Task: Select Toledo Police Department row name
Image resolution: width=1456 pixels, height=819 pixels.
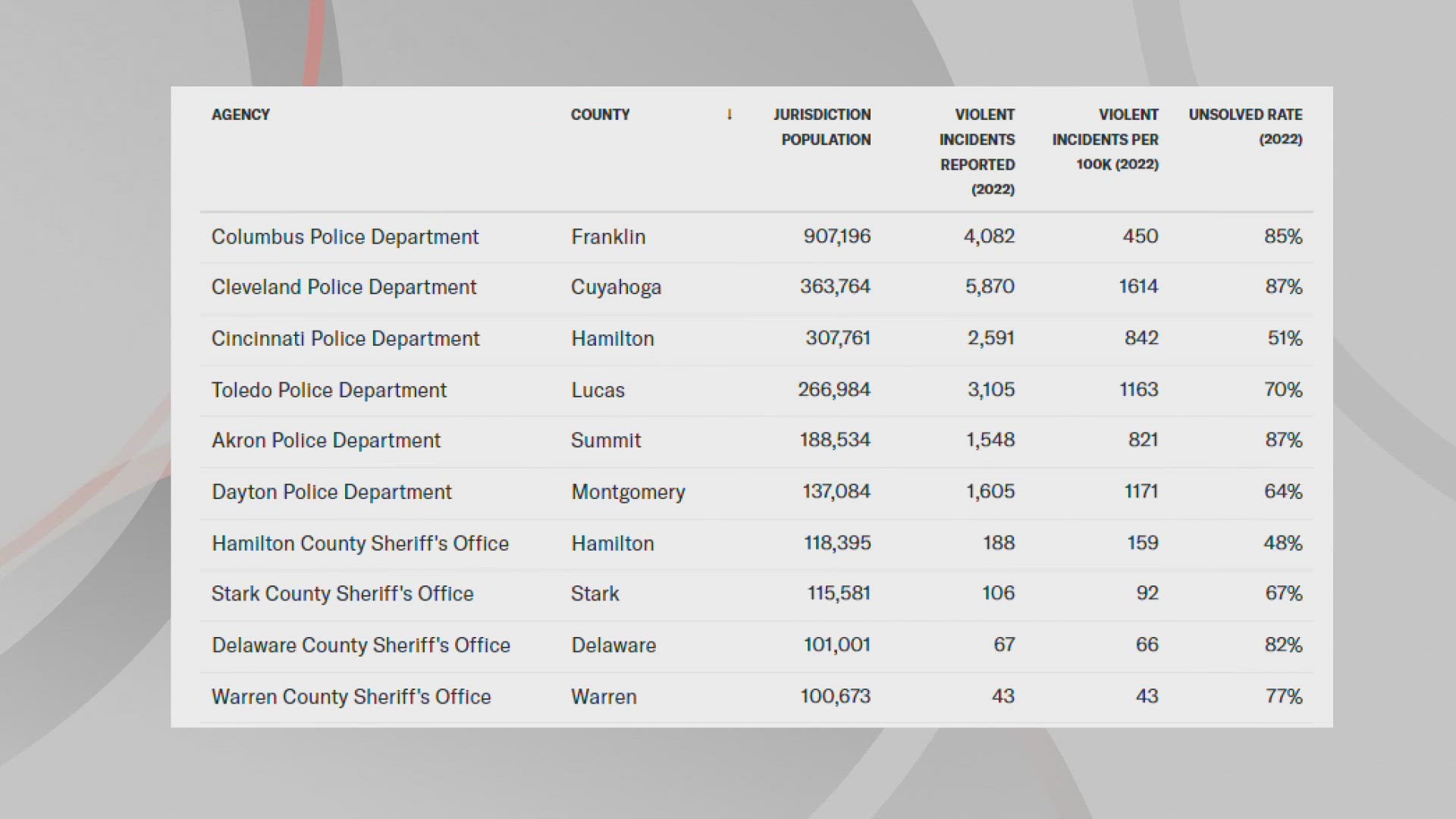Action: click(329, 391)
